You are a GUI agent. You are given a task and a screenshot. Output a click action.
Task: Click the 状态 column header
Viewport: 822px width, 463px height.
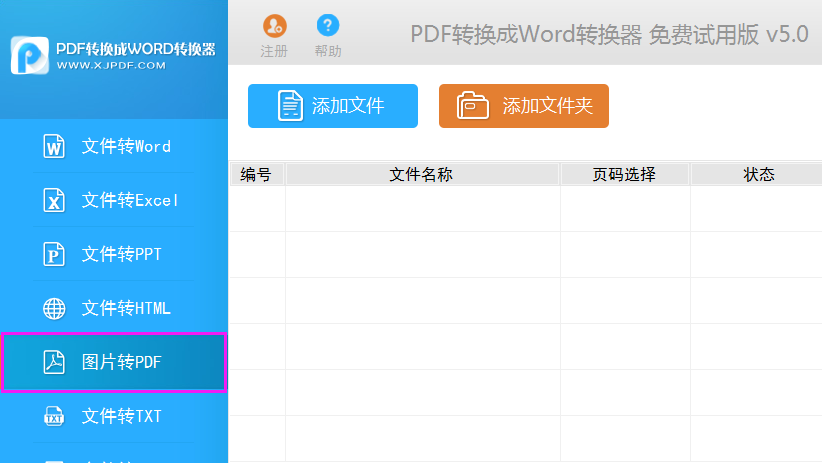click(756, 175)
